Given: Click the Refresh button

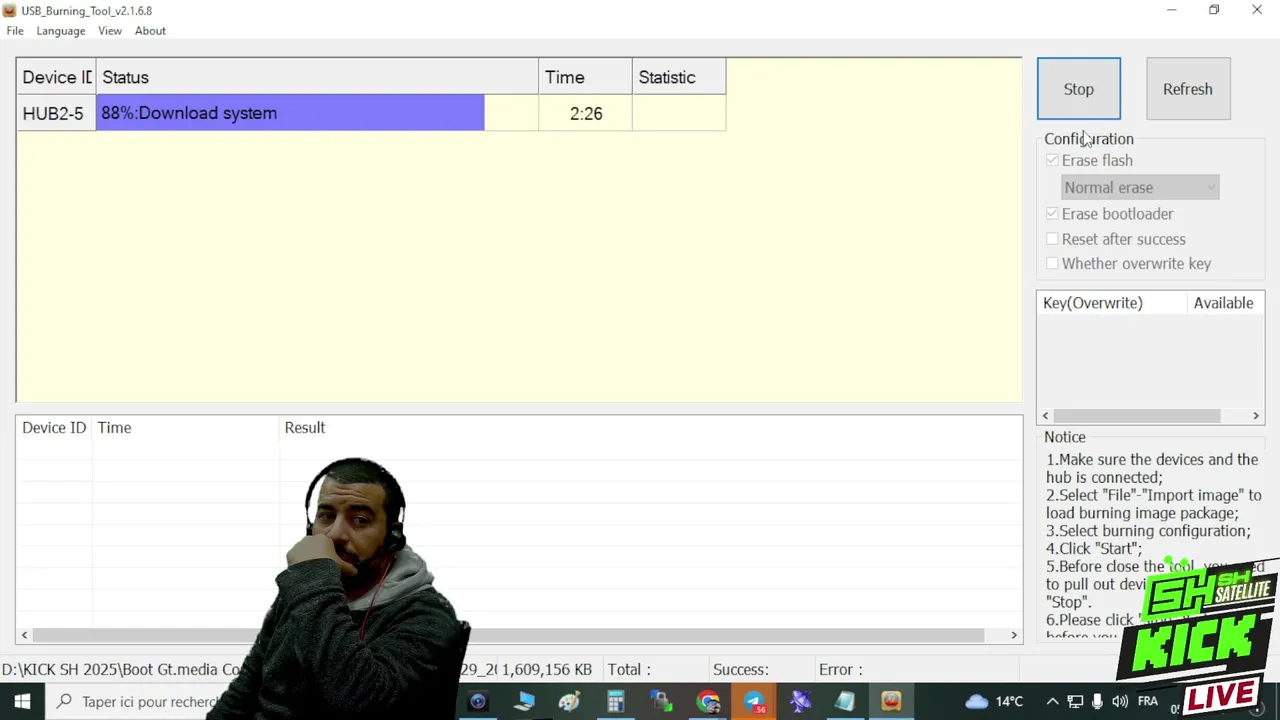Looking at the screenshot, I should (1187, 89).
